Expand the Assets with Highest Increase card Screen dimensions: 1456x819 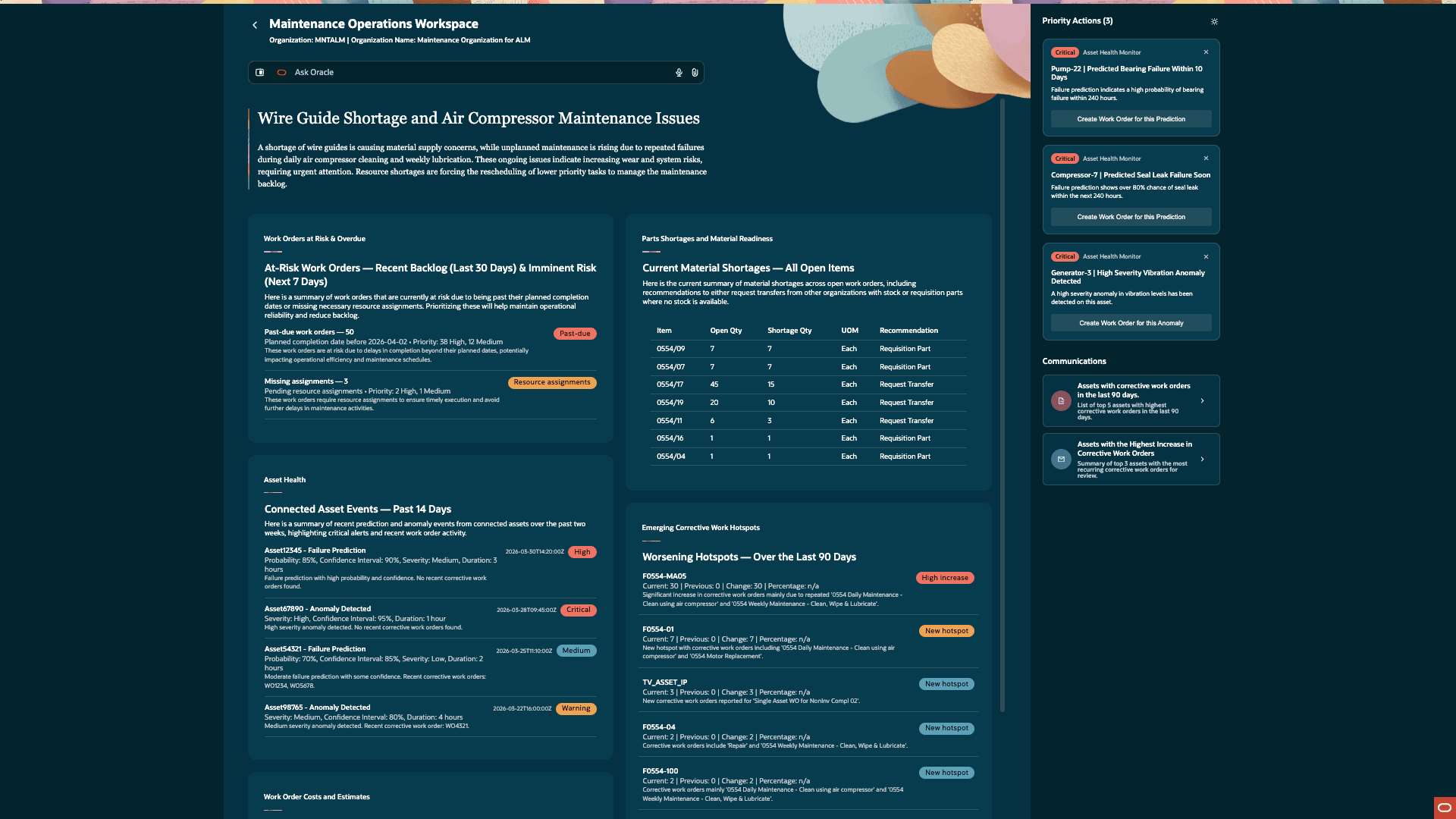coord(1202,459)
